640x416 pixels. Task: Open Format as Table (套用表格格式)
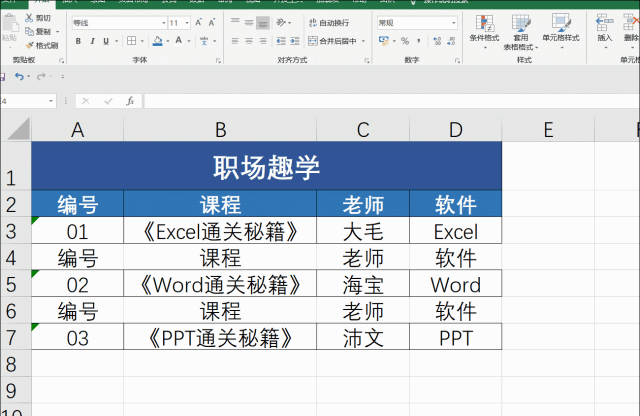click(x=521, y=32)
